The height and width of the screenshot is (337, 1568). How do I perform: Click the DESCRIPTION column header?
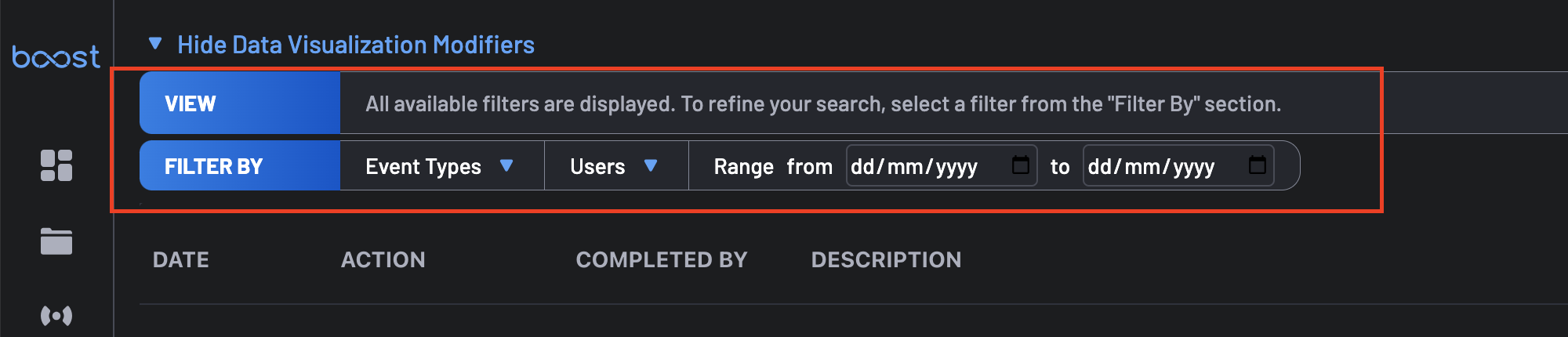886,260
